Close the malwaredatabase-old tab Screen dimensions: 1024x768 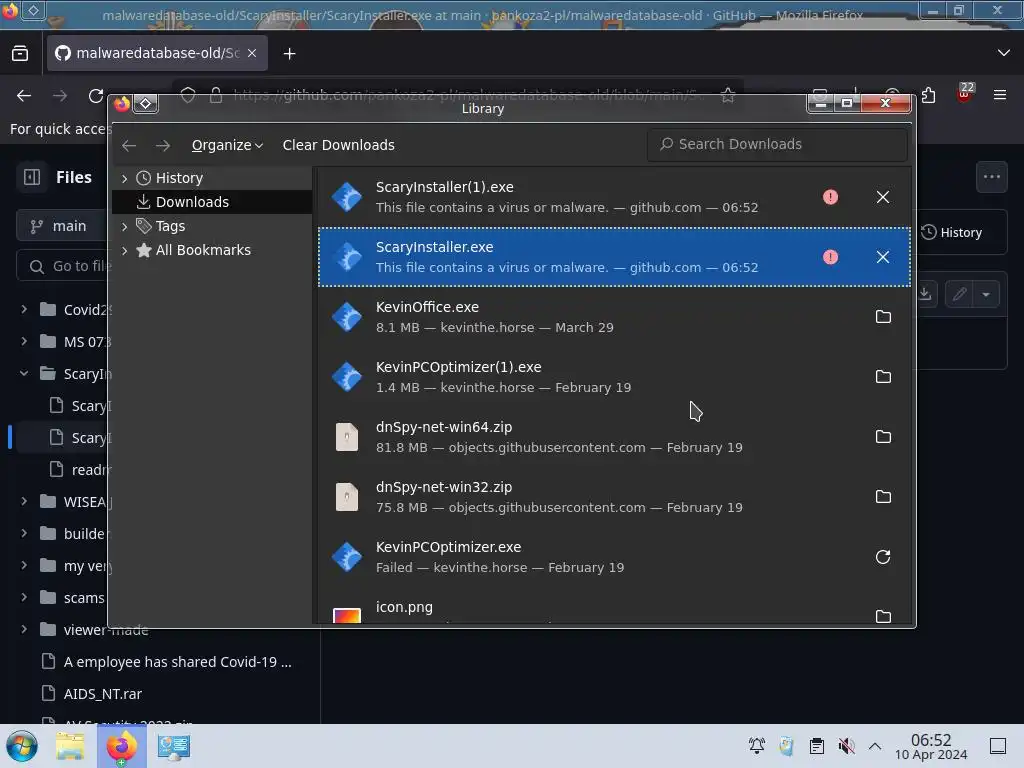coord(252,53)
